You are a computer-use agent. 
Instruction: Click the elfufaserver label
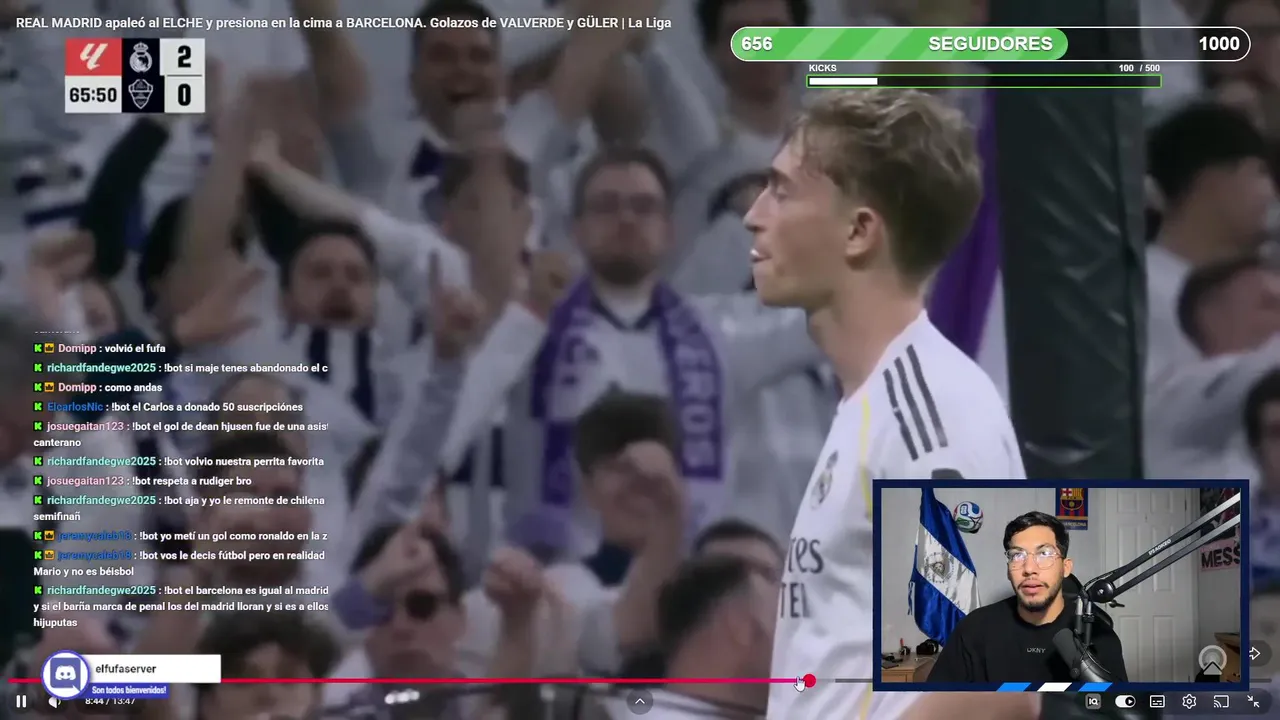click(126, 669)
